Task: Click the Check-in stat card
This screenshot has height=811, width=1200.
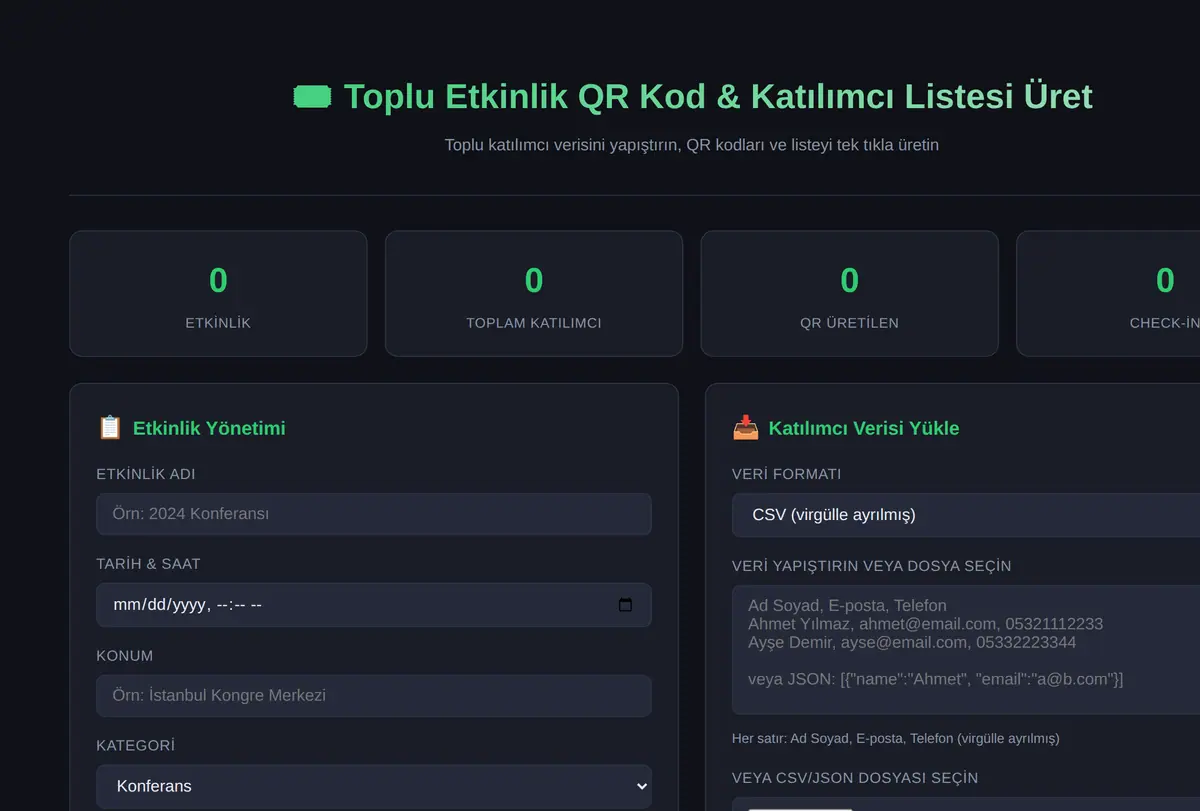Action: pos(1108,294)
